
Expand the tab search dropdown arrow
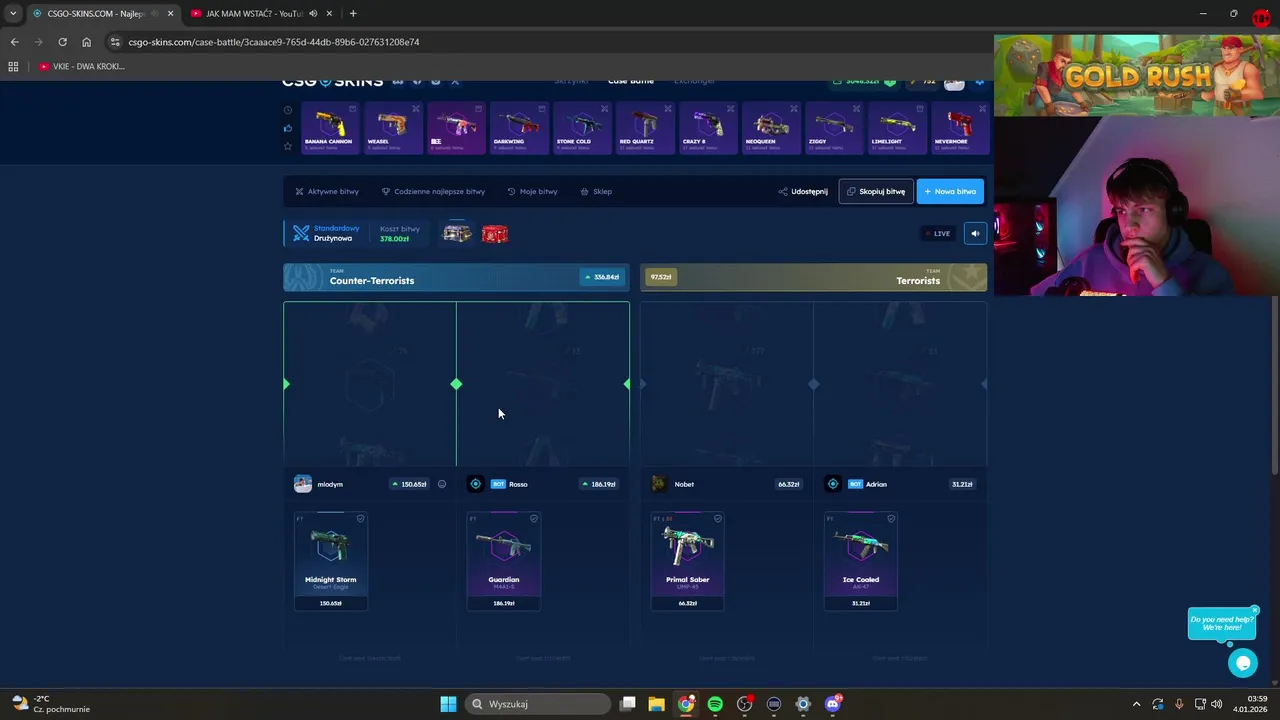(x=12, y=14)
